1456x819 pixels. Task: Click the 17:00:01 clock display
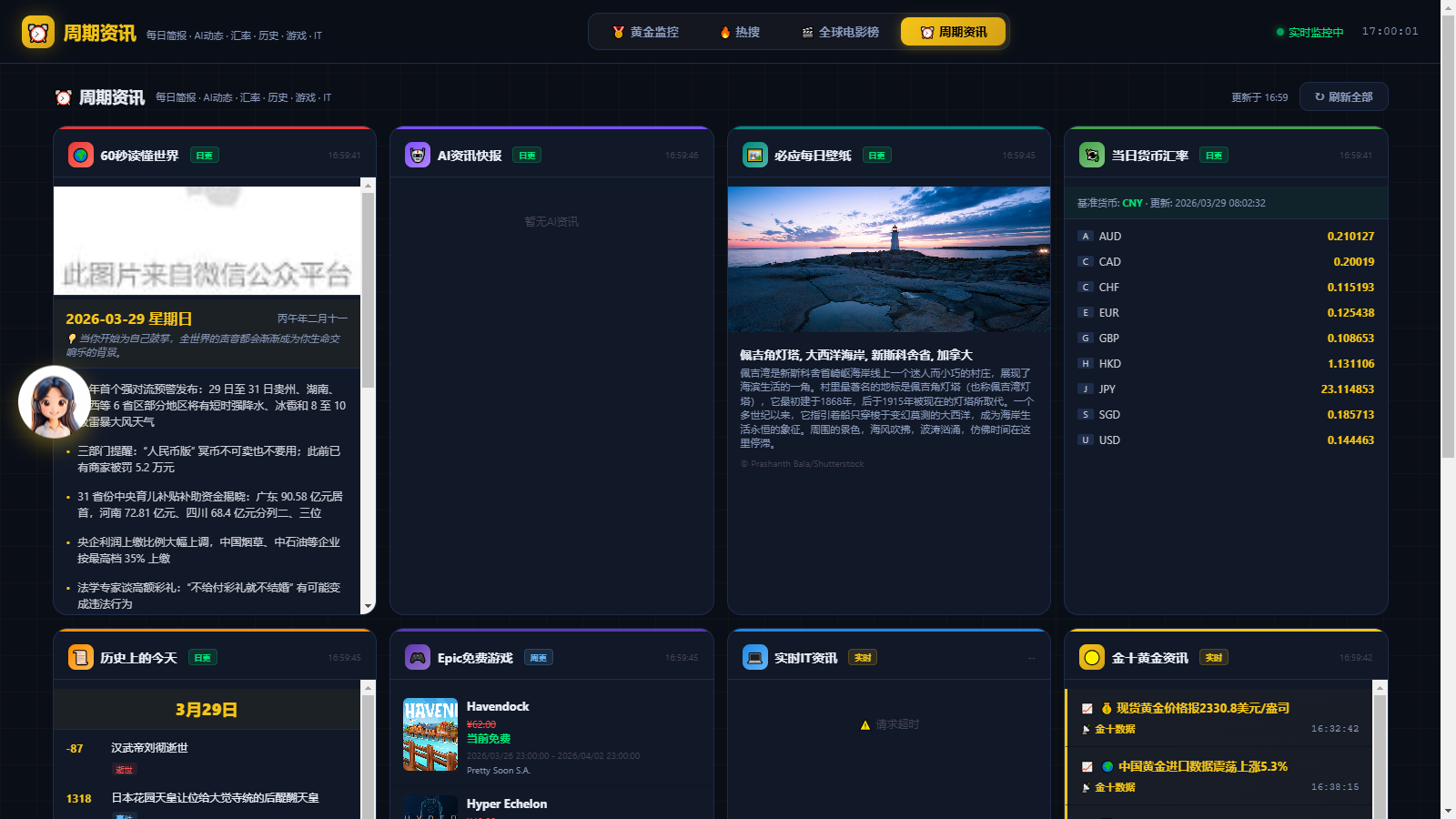1390,32
